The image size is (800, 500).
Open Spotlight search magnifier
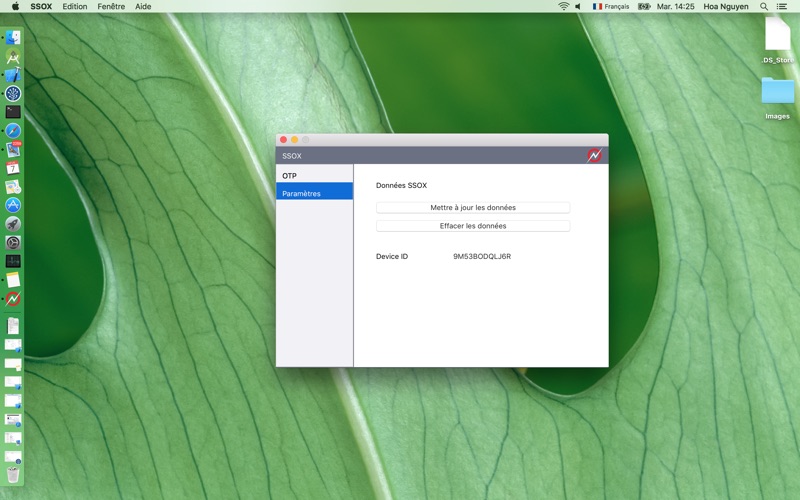[764, 6]
